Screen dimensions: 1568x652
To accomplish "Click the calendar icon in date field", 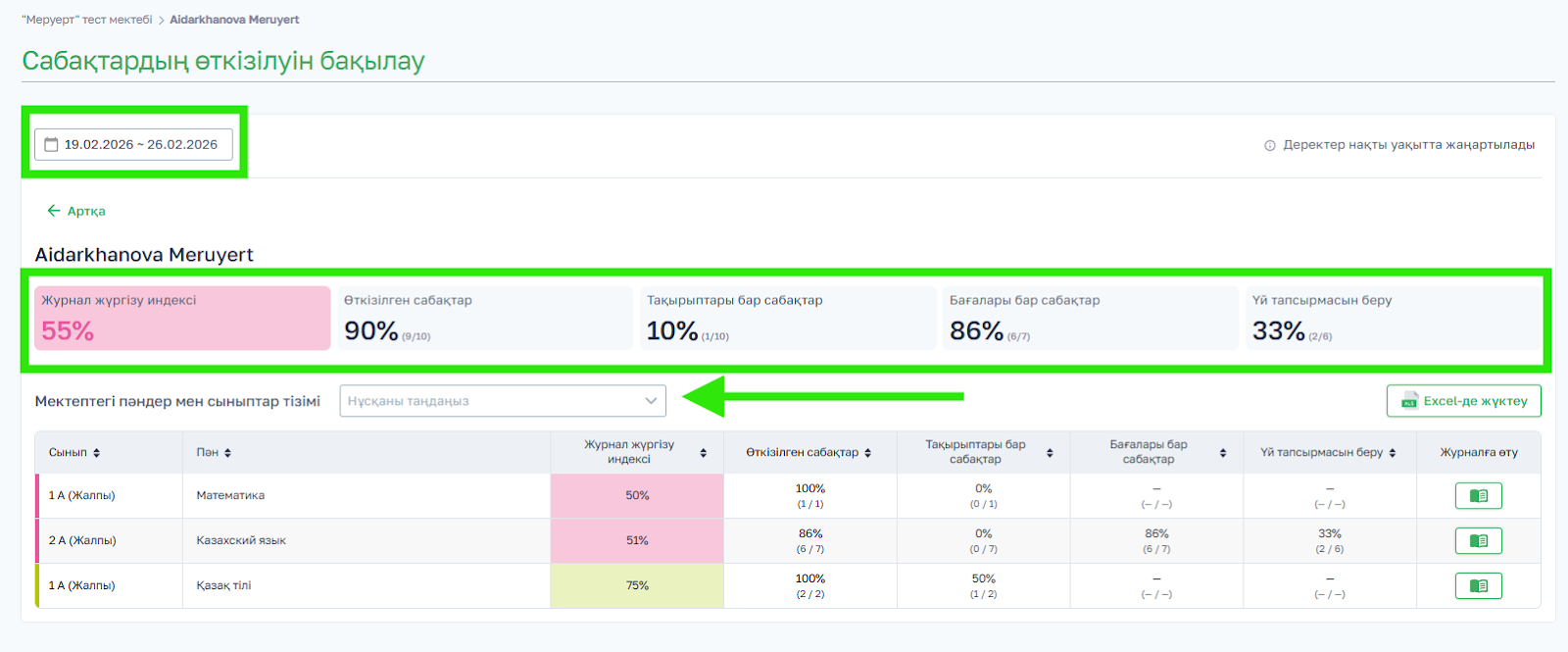I will 52,144.
